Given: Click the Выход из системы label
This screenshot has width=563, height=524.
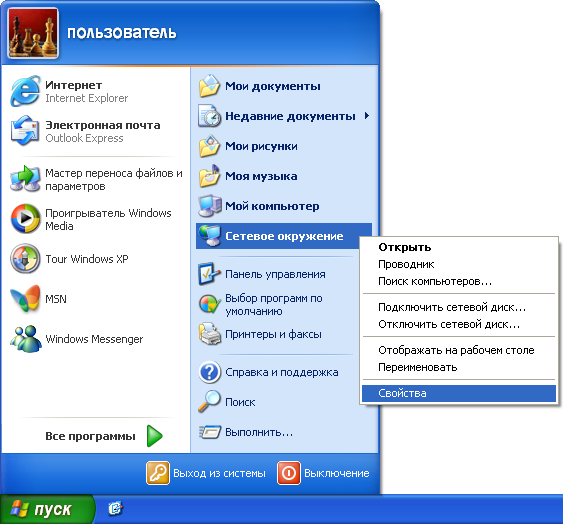Looking at the screenshot, I should pyautogui.click(x=219, y=473).
